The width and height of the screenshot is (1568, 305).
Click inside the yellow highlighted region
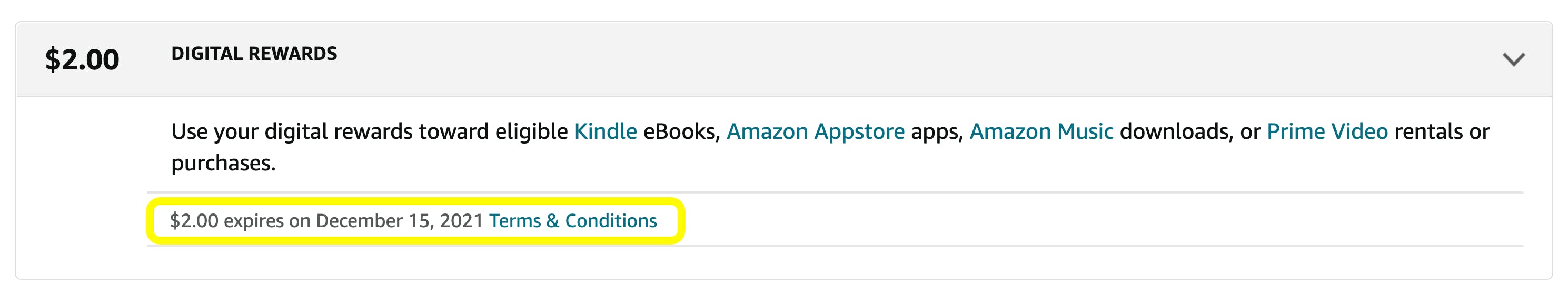tap(414, 221)
